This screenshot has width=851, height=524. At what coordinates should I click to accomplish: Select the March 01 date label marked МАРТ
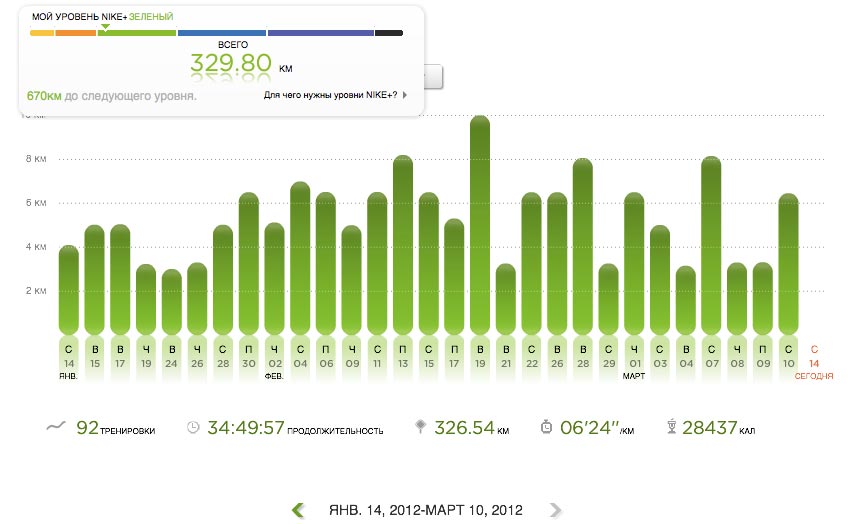pyautogui.click(x=634, y=361)
